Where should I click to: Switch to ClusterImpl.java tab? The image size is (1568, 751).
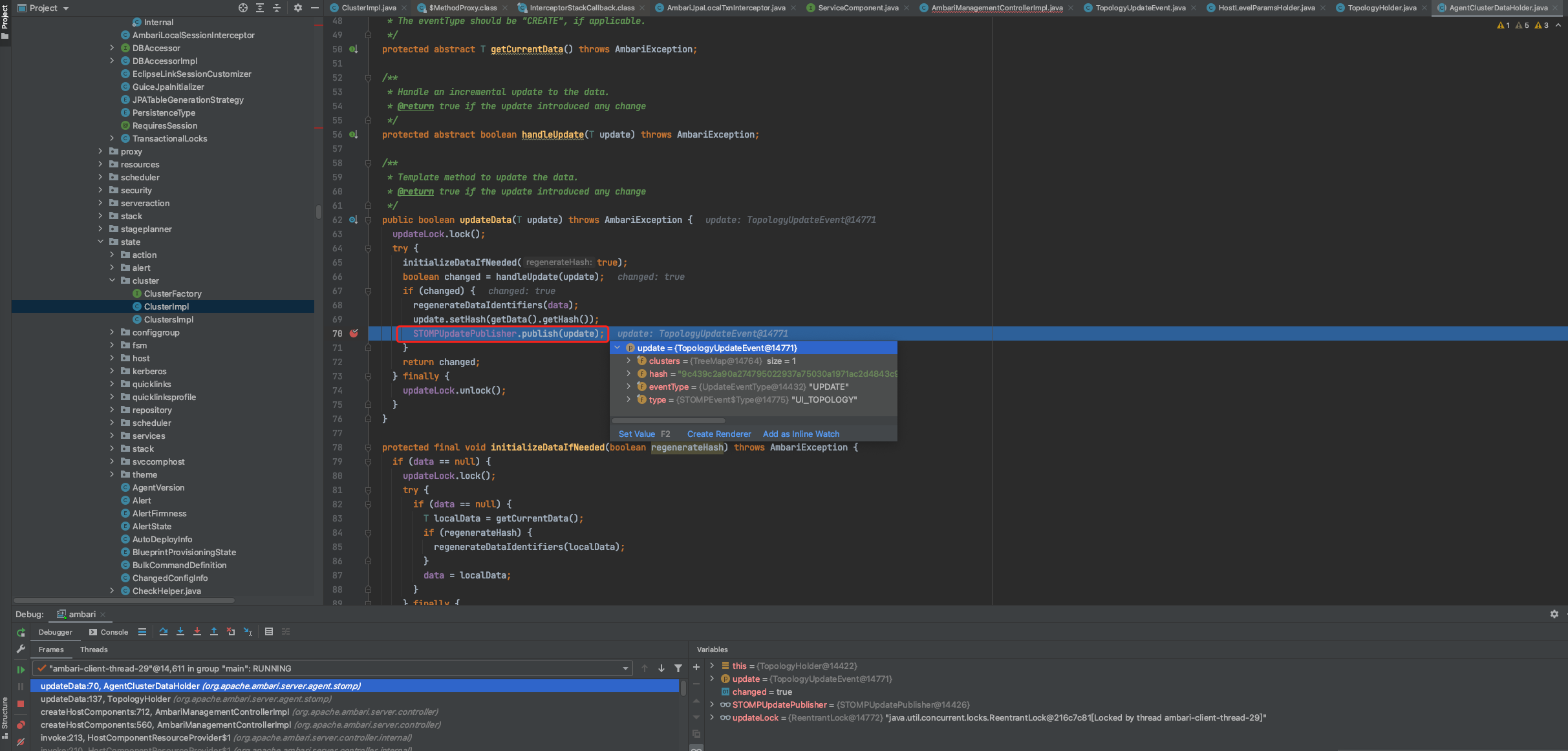(x=369, y=8)
